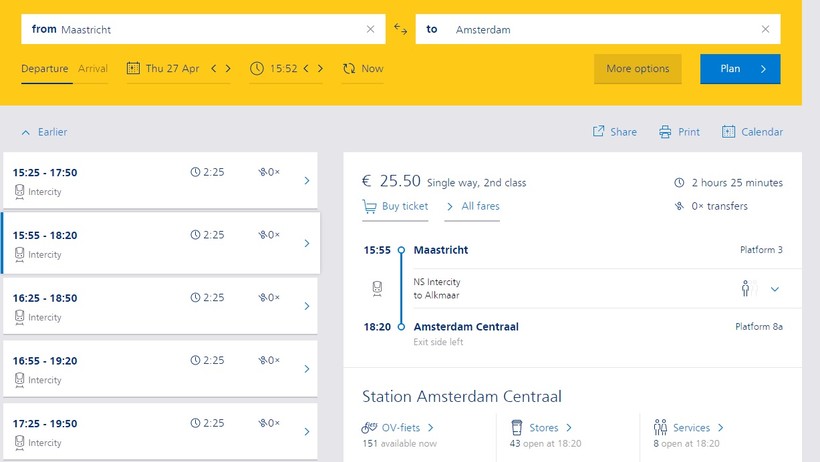Switch to the Arrival tab
The width and height of the screenshot is (820, 462).
tap(93, 69)
